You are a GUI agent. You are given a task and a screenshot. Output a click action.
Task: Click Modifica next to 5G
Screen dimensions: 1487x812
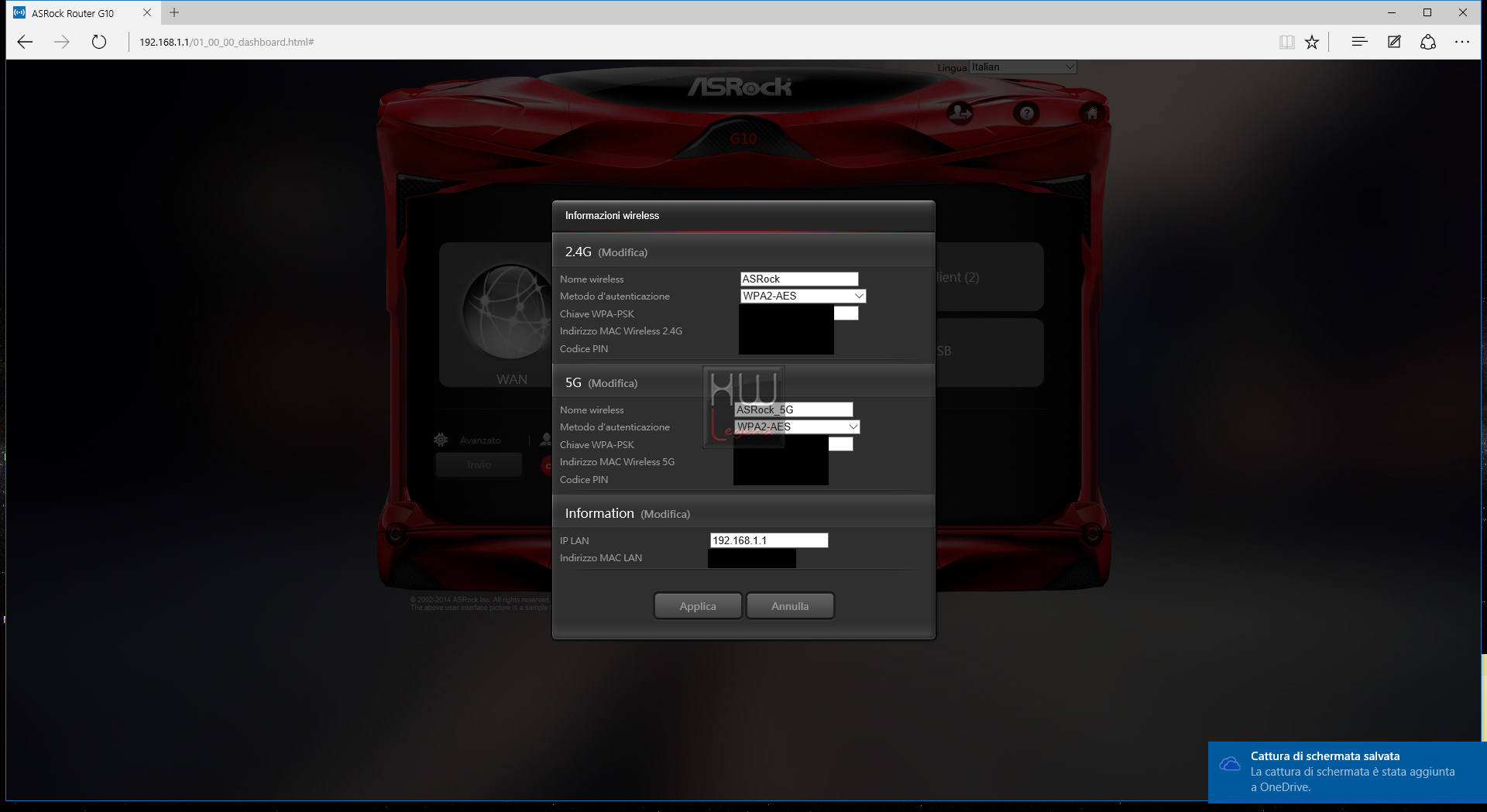pyautogui.click(x=613, y=383)
